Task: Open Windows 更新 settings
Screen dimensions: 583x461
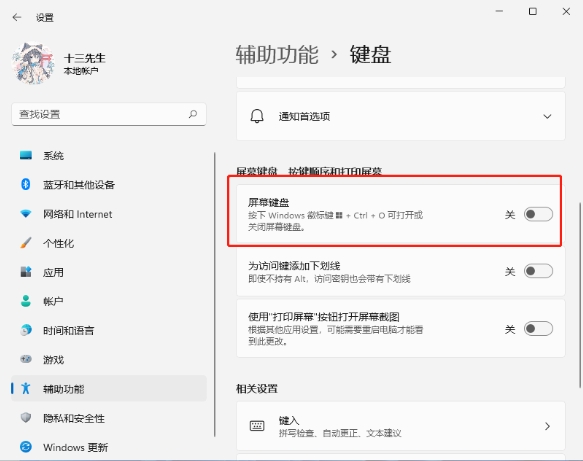Action: coord(109,447)
